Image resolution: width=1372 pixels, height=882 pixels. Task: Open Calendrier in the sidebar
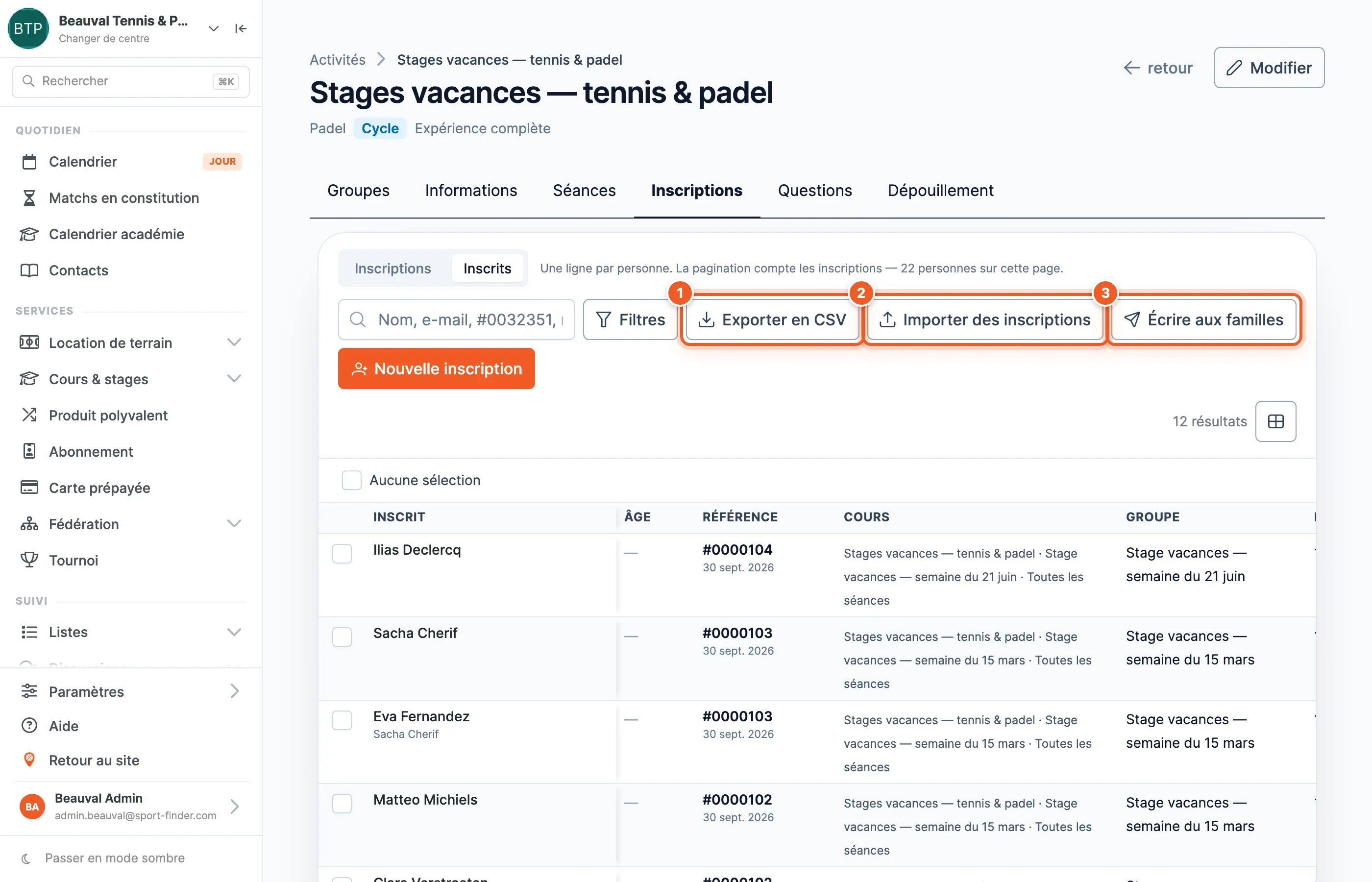(x=130, y=162)
